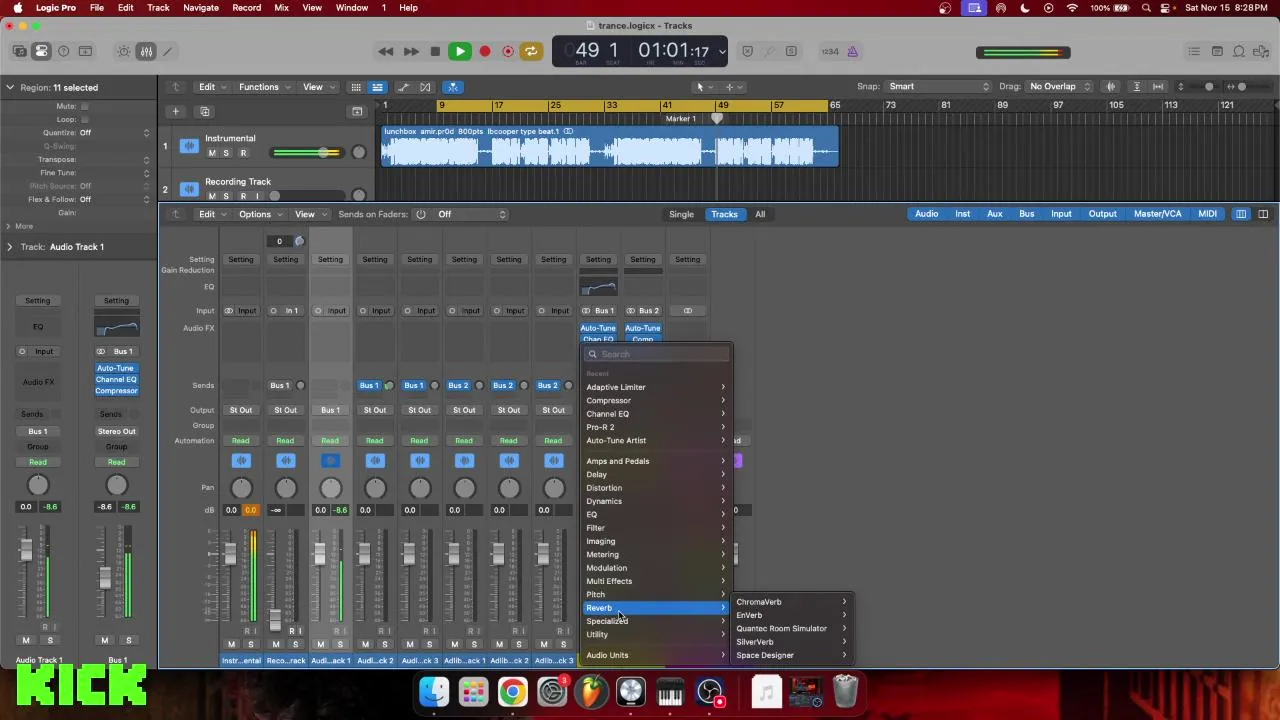Open the media Browsers icon

point(1261,51)
